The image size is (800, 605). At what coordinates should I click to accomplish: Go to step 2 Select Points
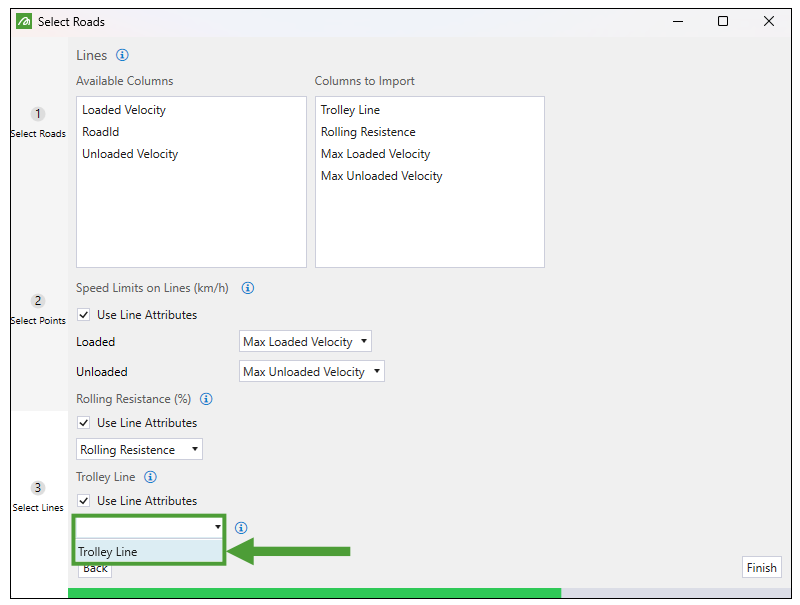tap(38, 310)
